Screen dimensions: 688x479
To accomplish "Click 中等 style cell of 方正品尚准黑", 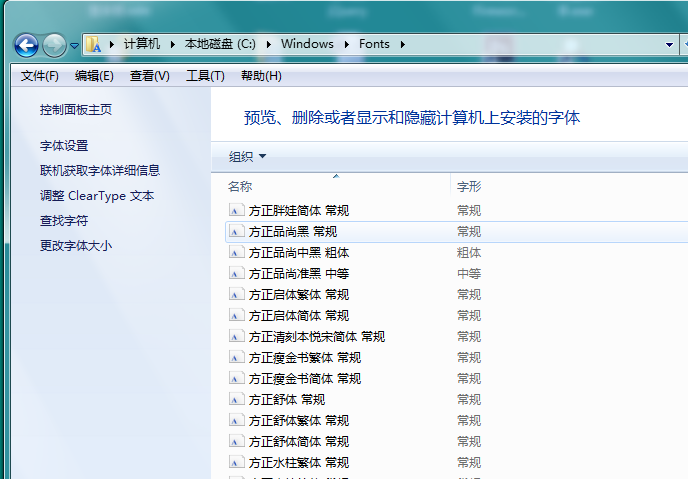I will pos(469,274).
